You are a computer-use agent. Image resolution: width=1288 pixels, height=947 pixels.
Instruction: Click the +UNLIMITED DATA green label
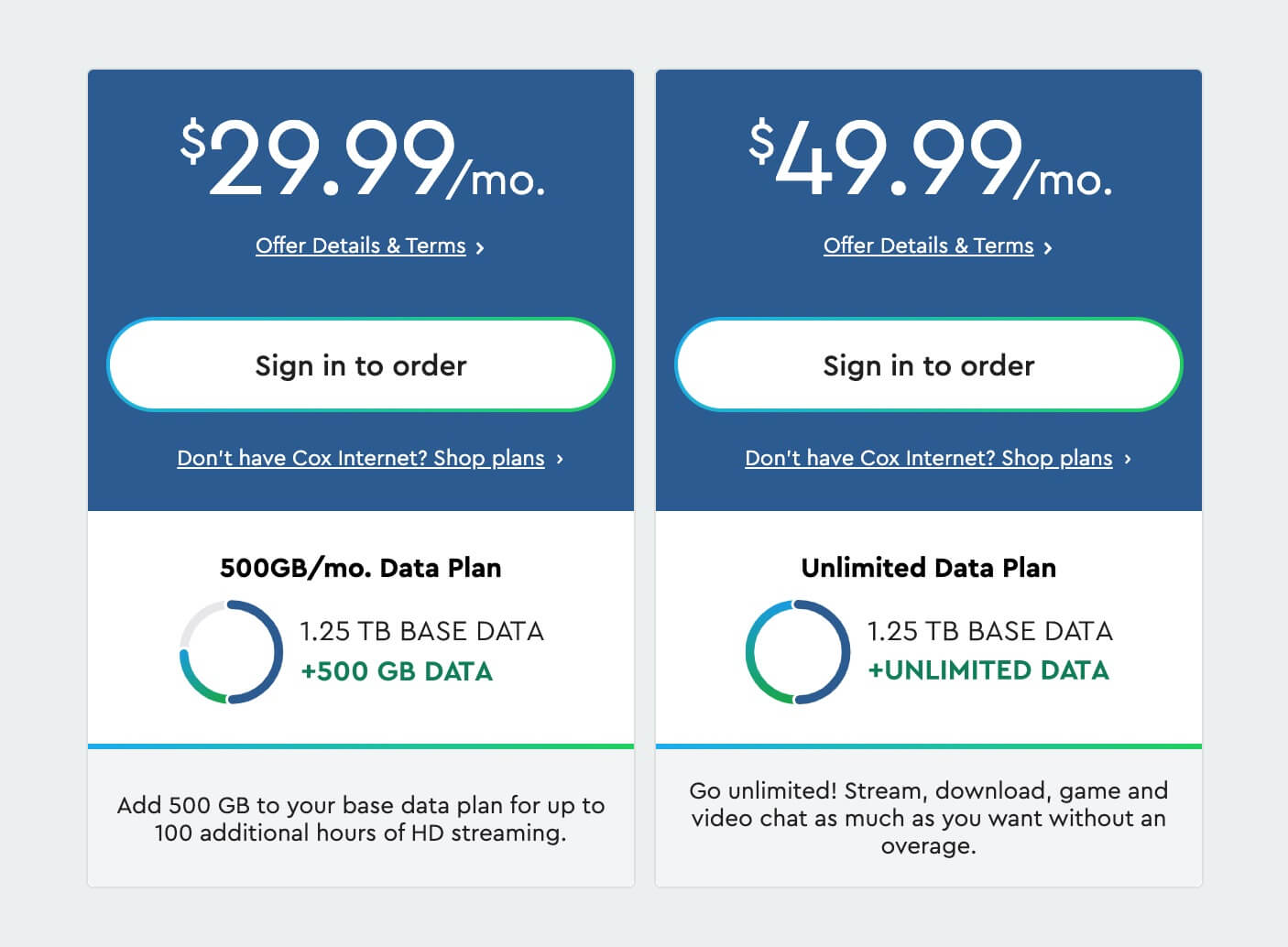[988, 670]
